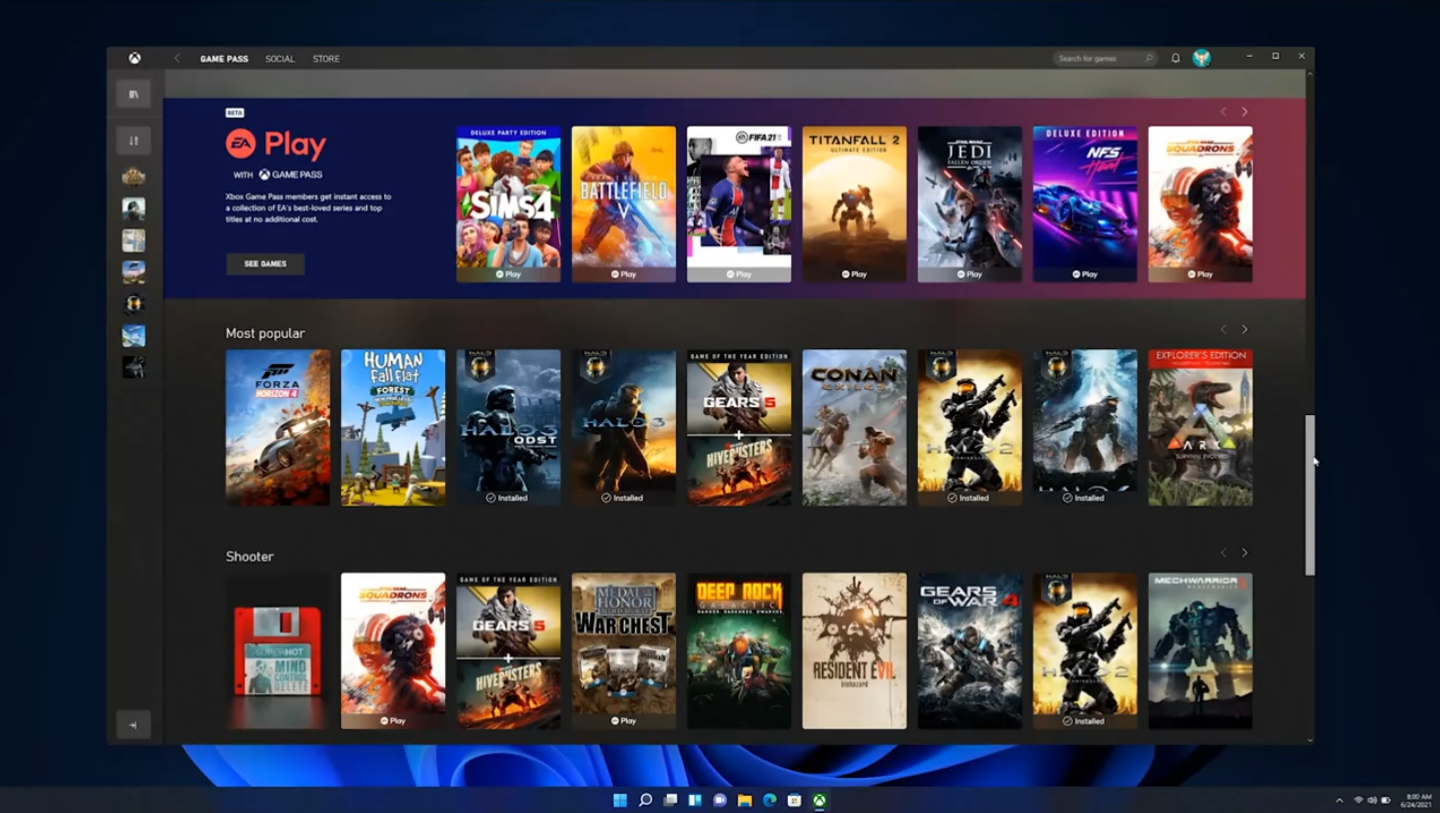Show hidden tray icons with the chevron
This screenshot has height=813, width=1440.
pos(1339,800)
